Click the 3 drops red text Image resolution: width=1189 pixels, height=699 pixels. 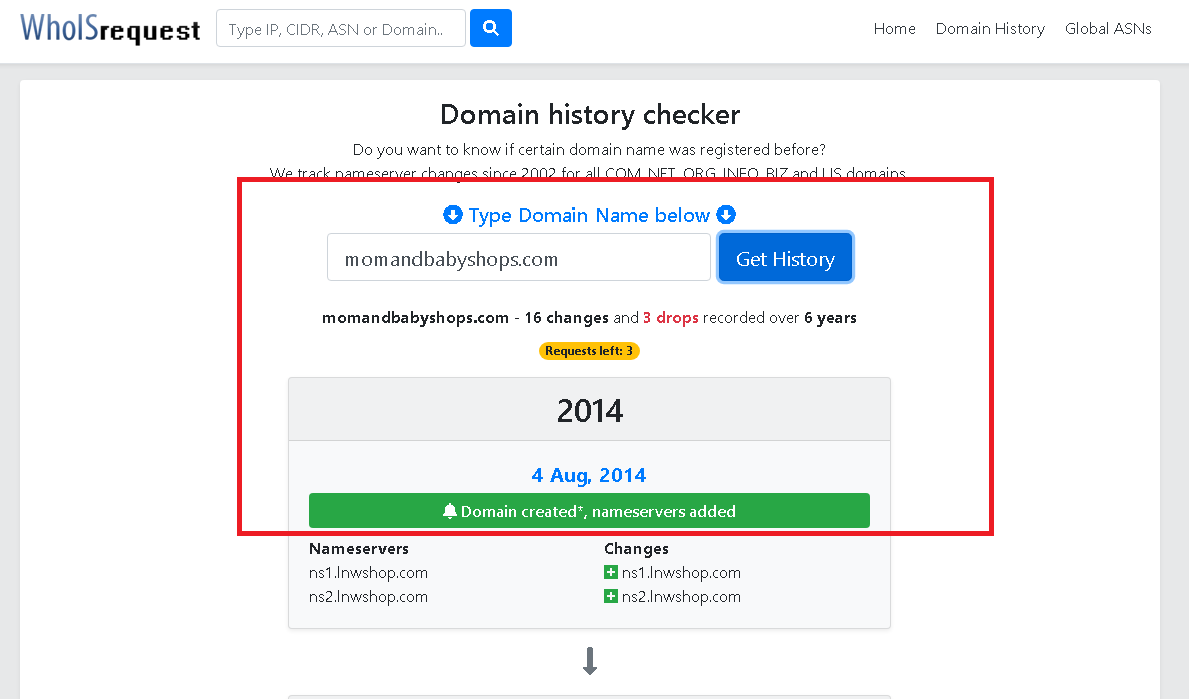point(670,318)
